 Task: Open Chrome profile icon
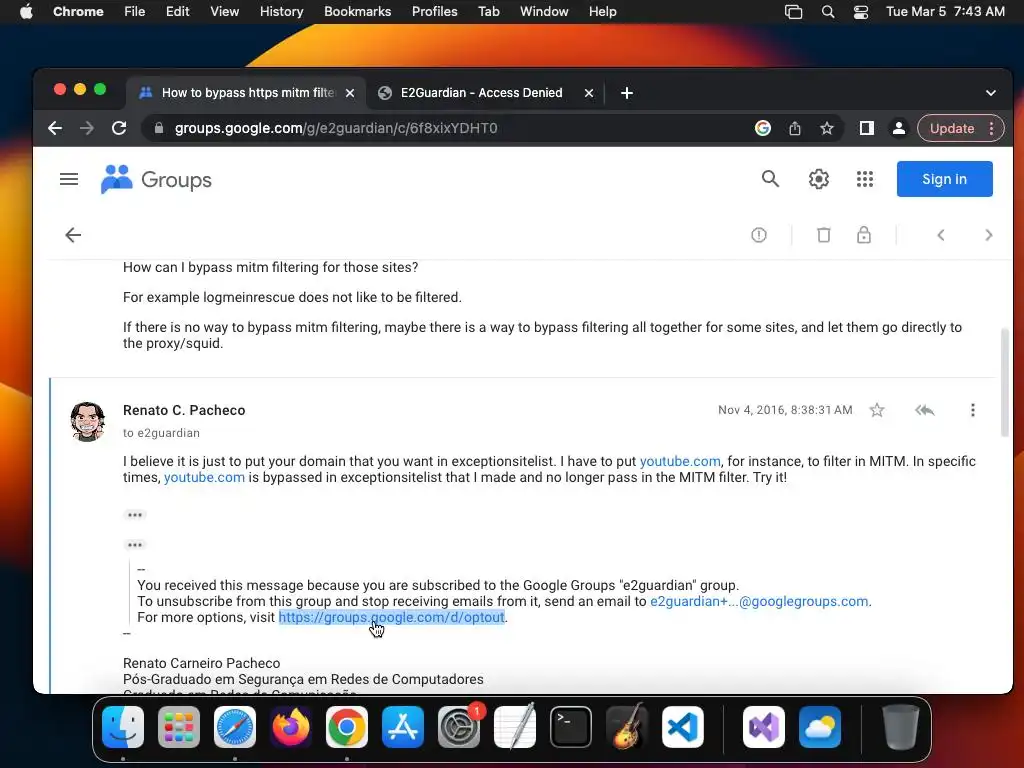pyautogui.click(x=899, y=128)
